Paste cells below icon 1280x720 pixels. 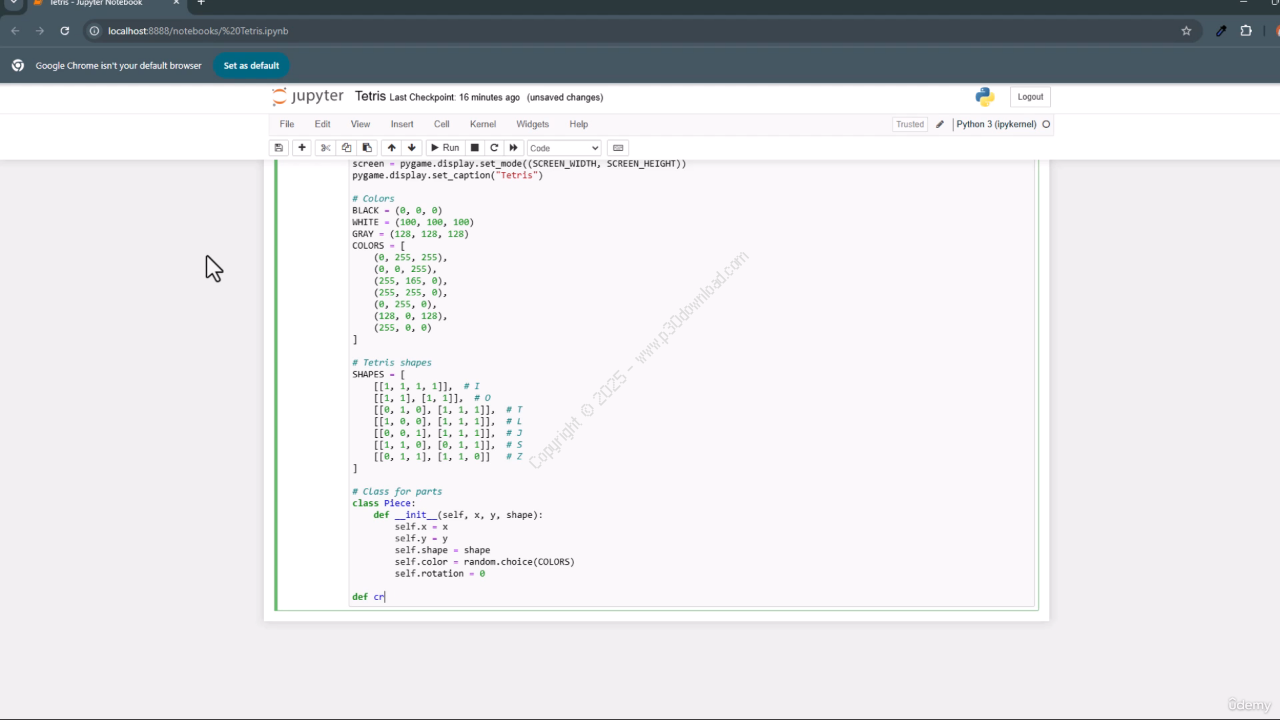pyautogui.click(x=367, y=148)
